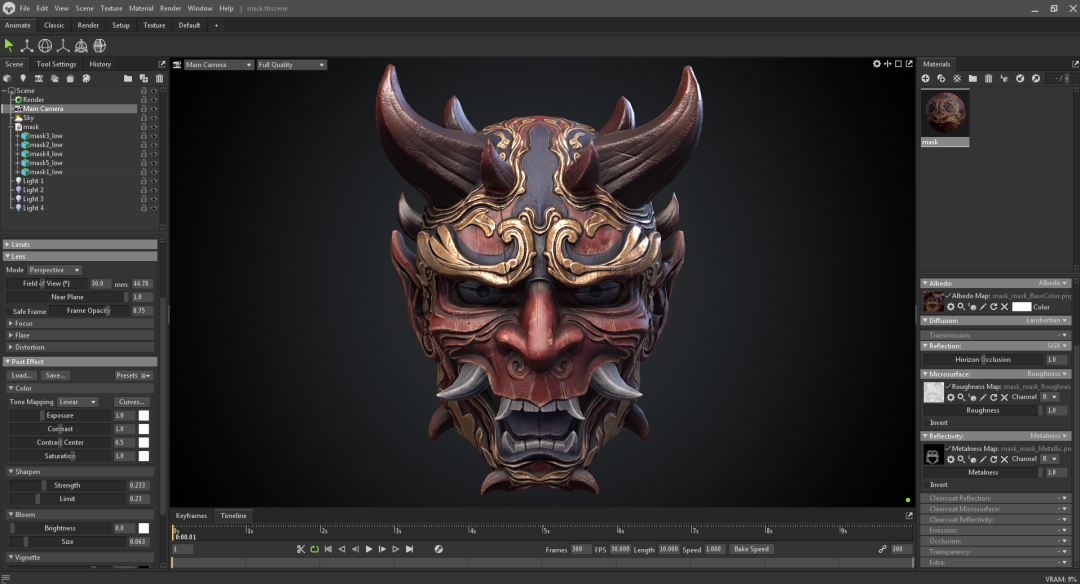Lock the Main Camera object
This screenshot has height=584, width=1080.
[x=144, y=109]
